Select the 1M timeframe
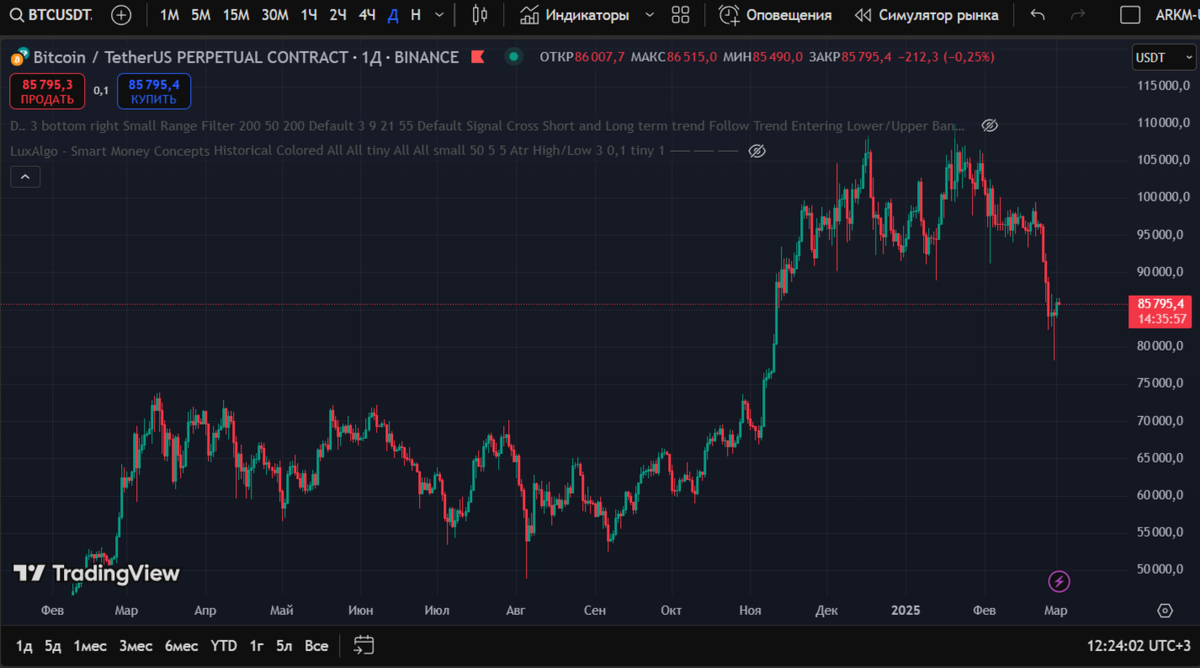Image resolution: width=1200 pixels, height=668 pixels. [x=170, y=15]
